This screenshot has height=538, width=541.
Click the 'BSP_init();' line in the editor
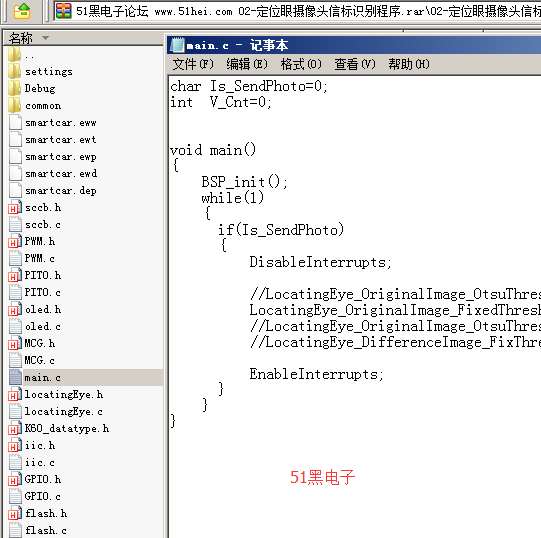click(244, 182)
